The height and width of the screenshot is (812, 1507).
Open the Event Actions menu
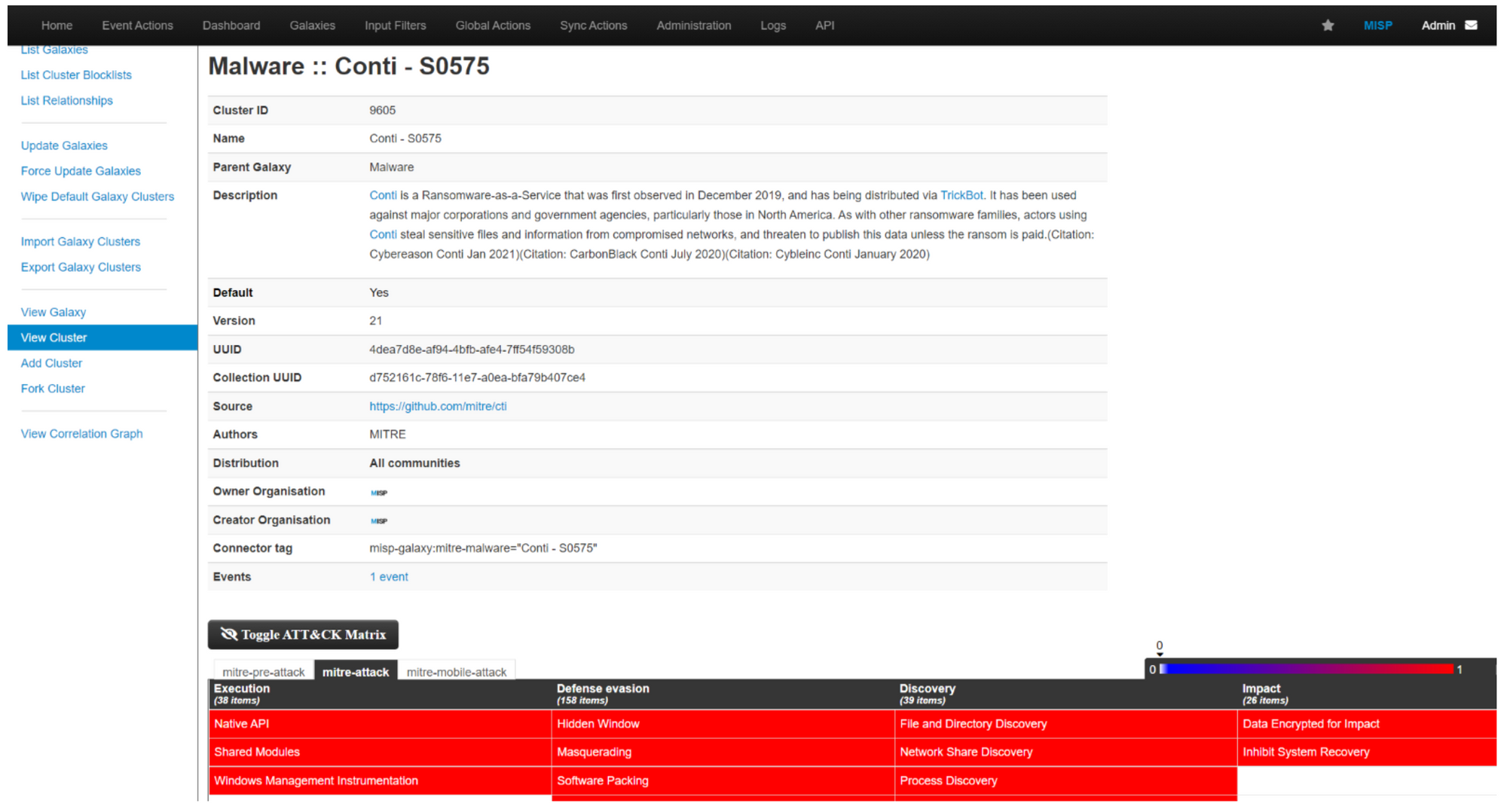tap(137, 26)
